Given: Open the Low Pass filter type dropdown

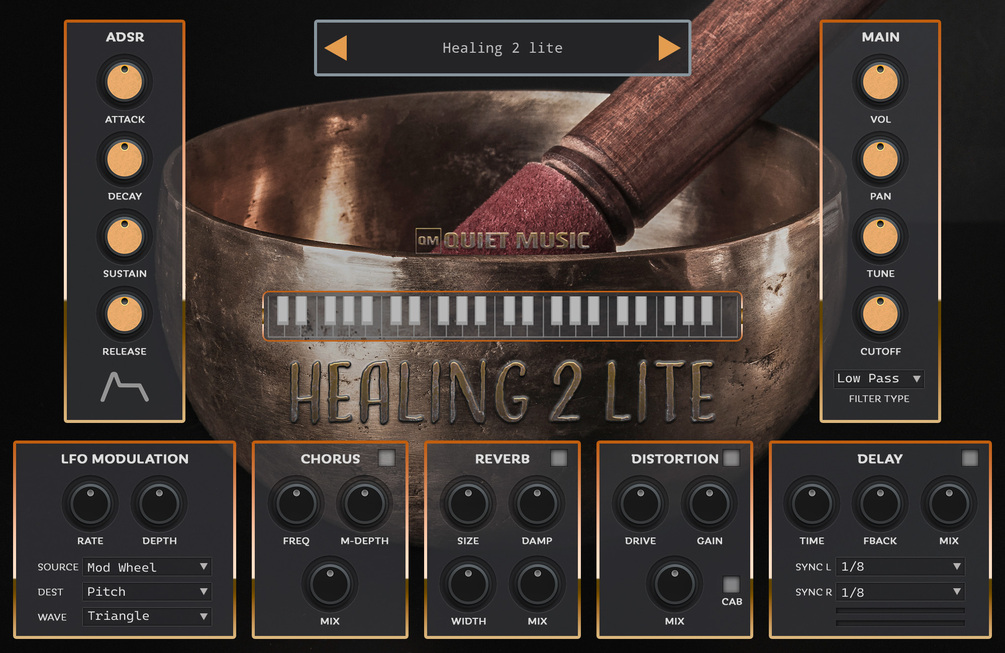Looking at the screenshot, I should 879,379.
